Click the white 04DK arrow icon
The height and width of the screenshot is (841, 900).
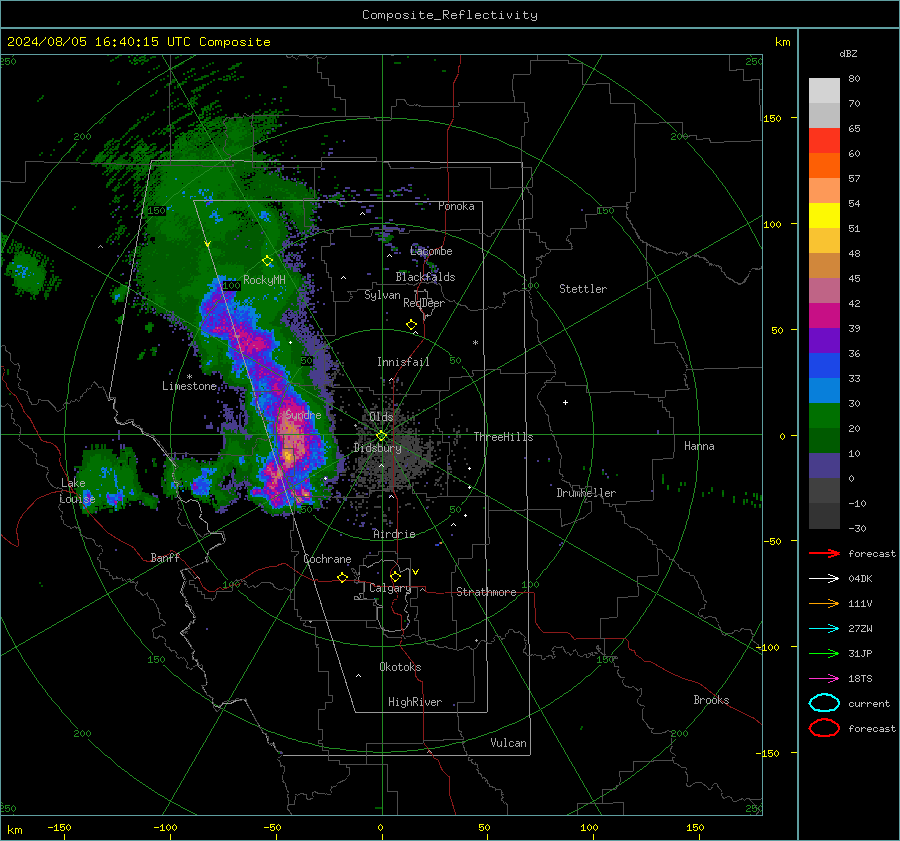pos(824,579)
